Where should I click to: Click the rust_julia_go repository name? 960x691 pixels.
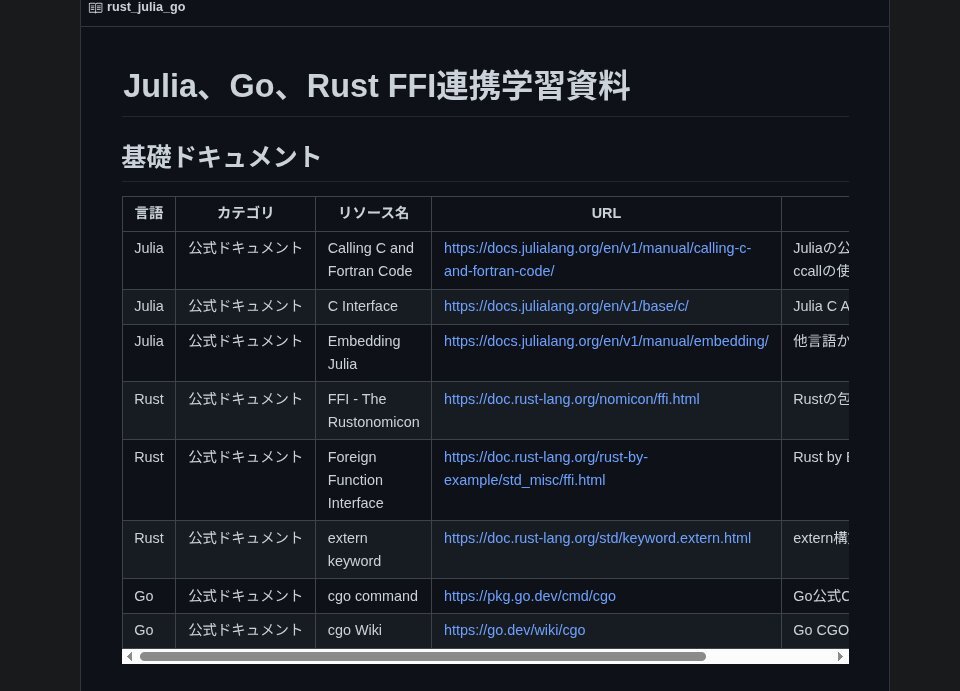146,7
